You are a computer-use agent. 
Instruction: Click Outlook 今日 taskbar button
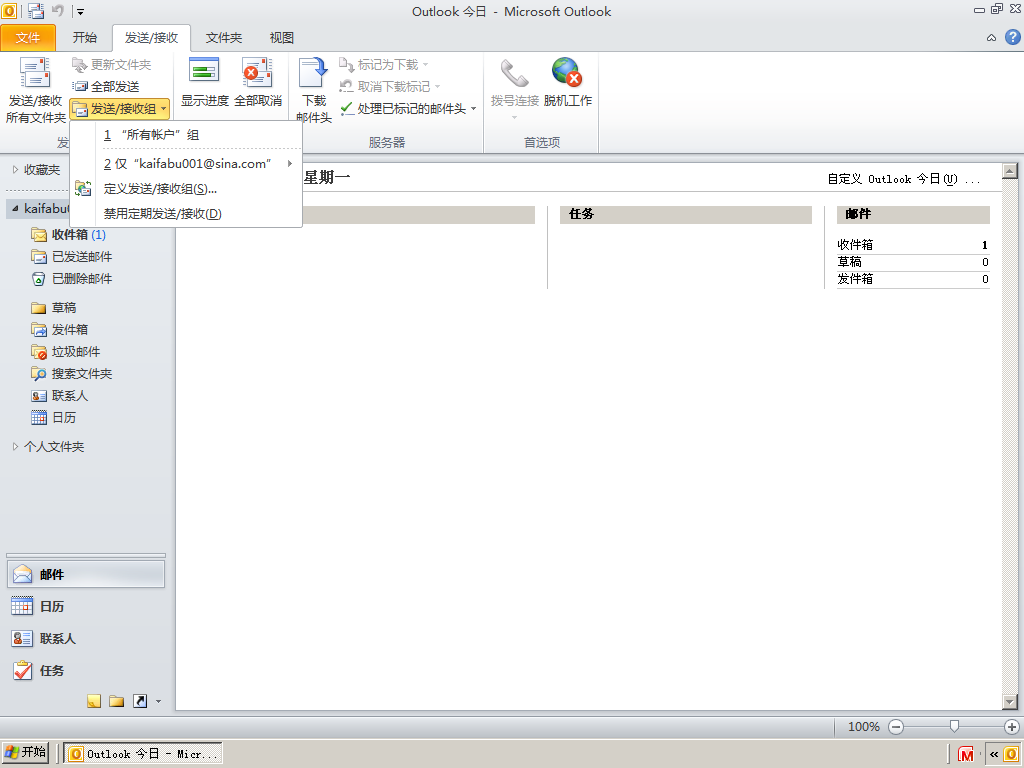coord(142,754)
